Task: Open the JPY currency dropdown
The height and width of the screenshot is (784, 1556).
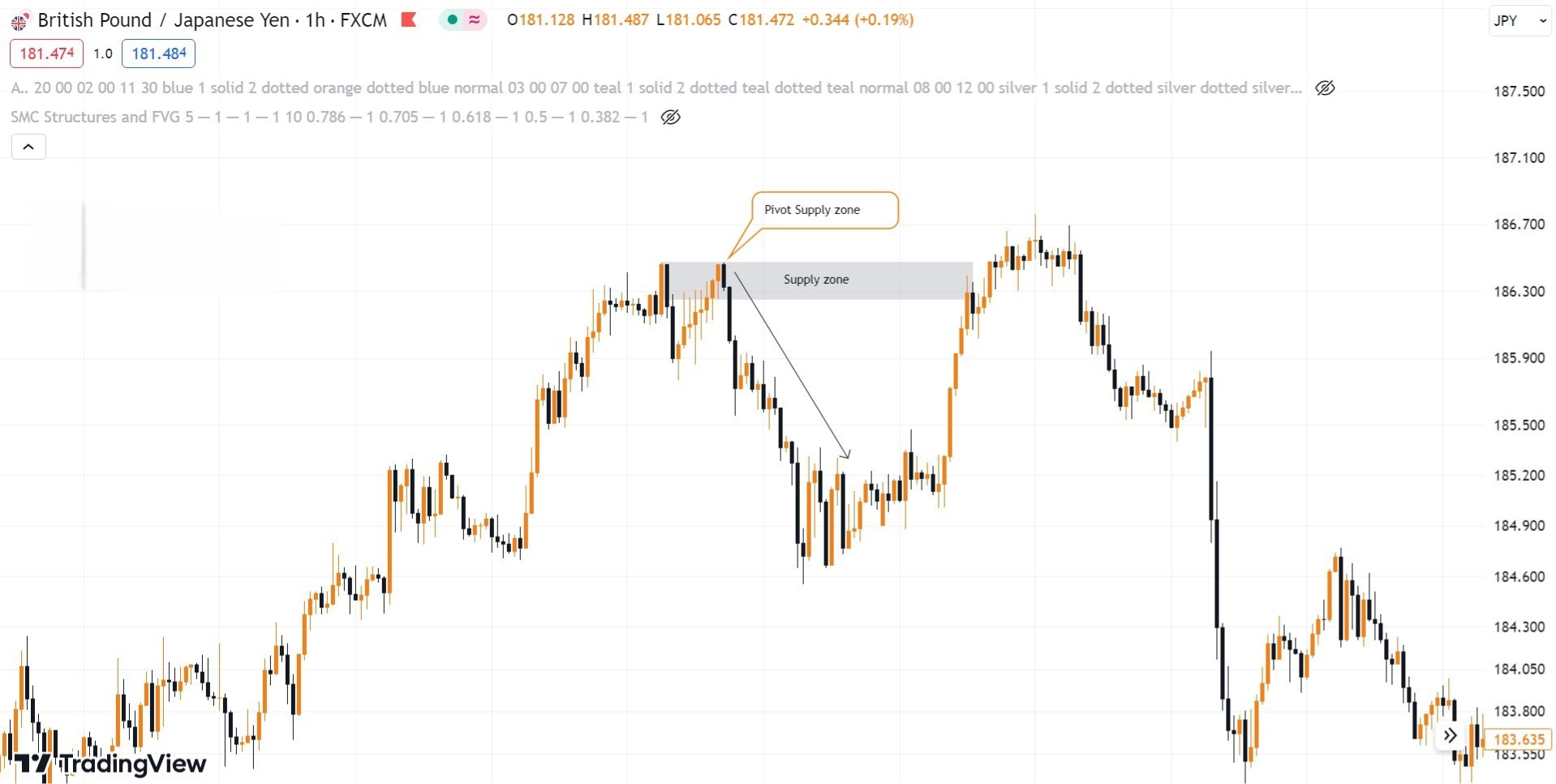Action: [x=1519, y=21]
